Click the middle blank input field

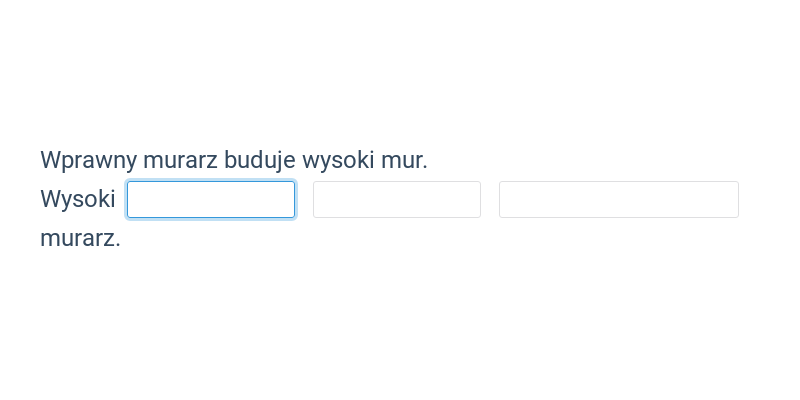coord(397,199)
